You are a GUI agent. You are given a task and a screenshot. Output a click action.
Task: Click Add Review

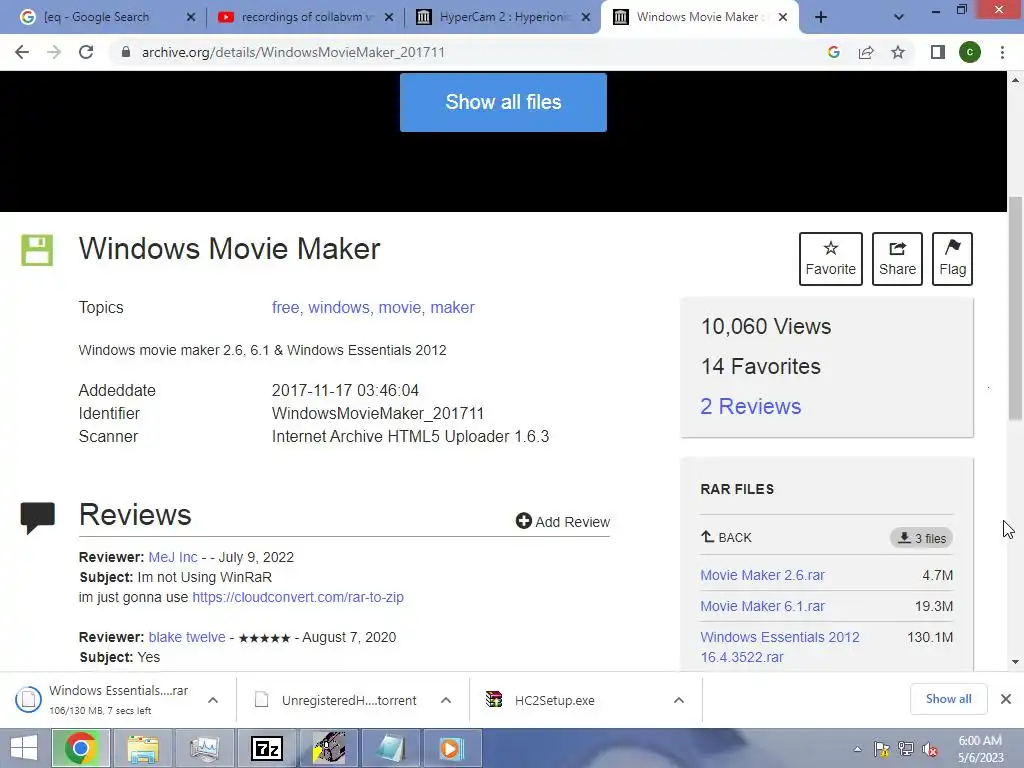[x=563, y=521]
